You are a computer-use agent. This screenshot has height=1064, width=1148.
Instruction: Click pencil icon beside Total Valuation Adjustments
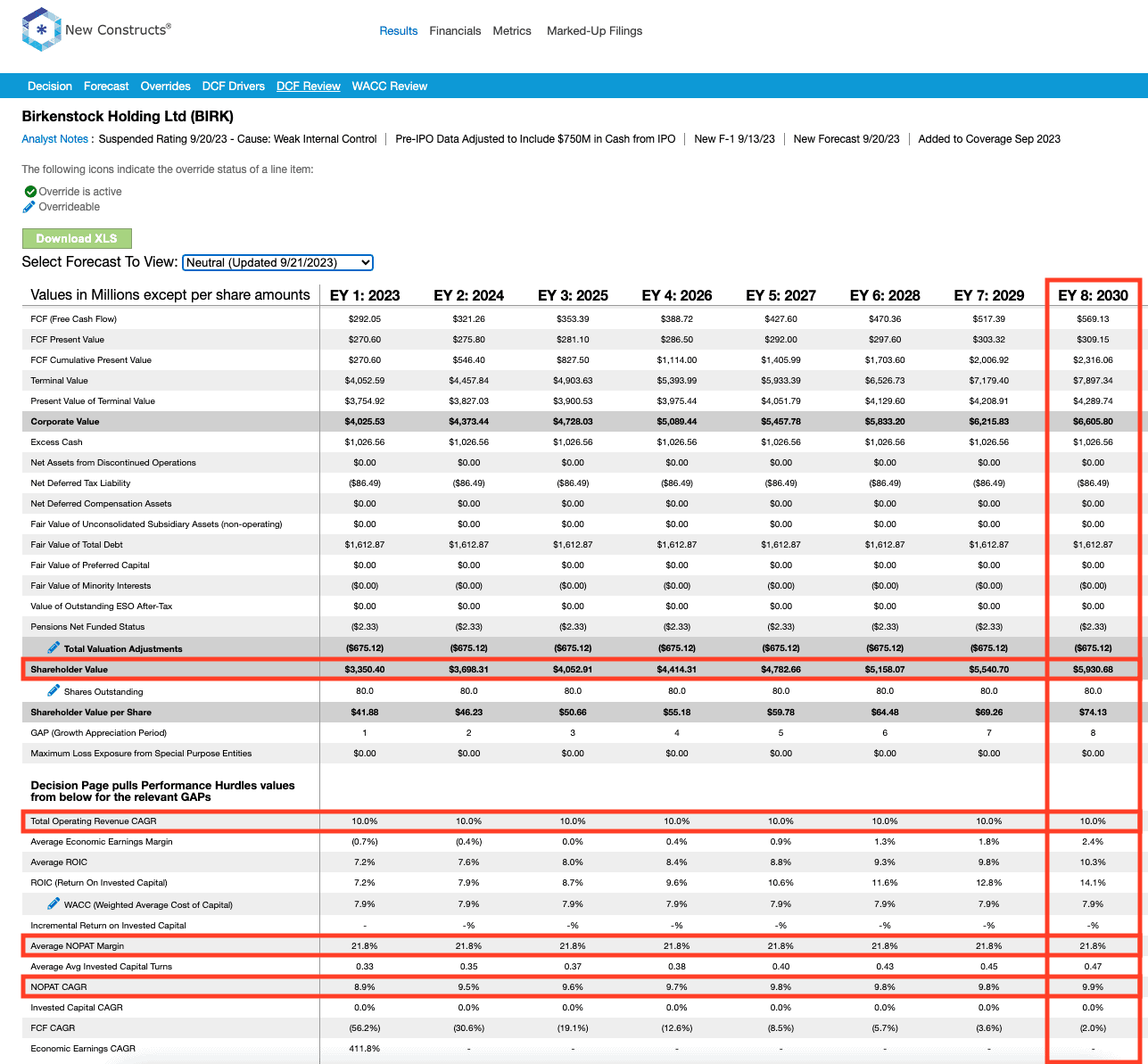pyautogui.click(x=54, y=647)
